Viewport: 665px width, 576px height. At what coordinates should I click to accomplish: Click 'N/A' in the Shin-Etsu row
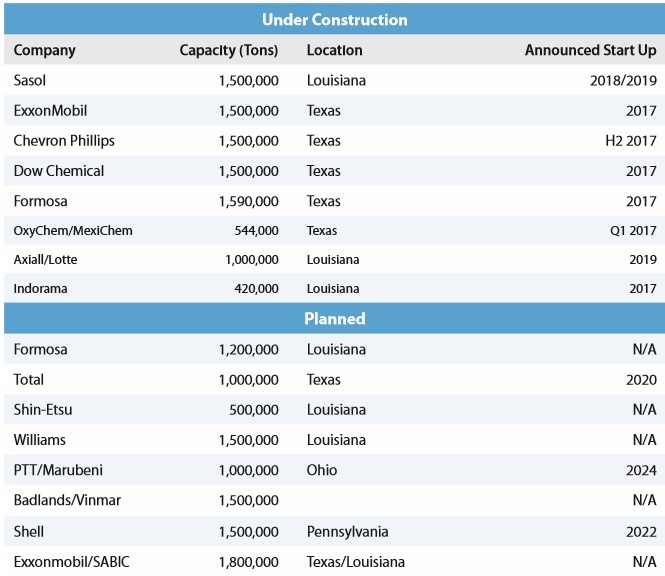(x=645, y=410)
